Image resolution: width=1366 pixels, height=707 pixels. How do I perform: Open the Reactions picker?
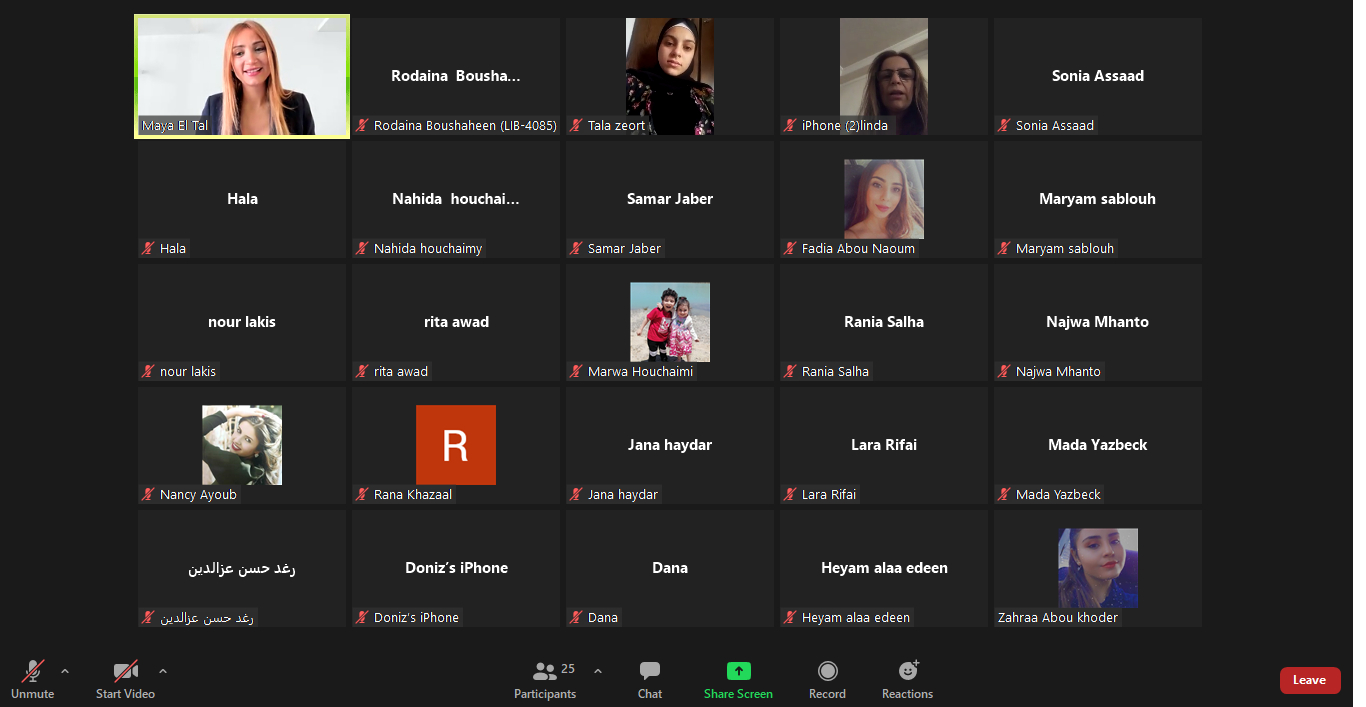pos(907,680)
